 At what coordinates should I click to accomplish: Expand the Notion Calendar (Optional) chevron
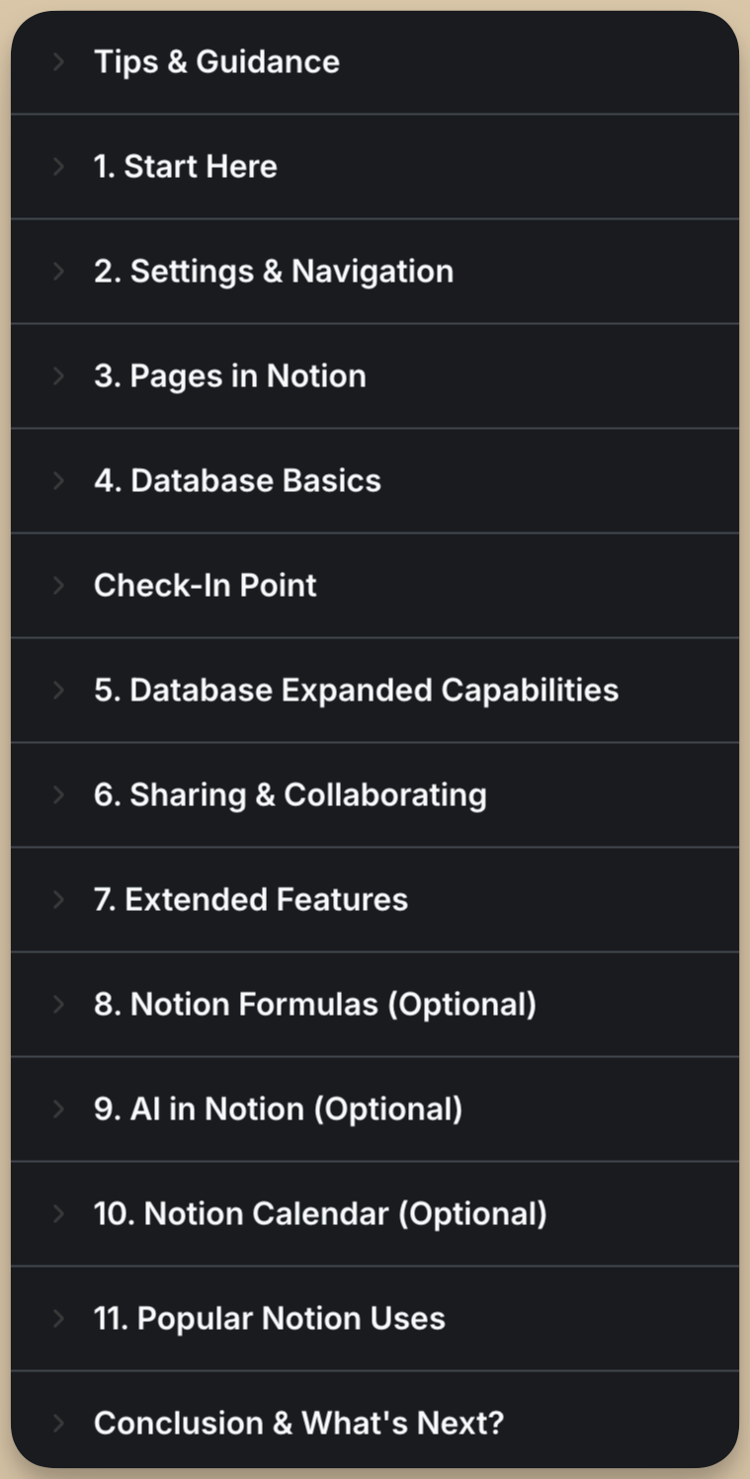[x=58, y=1214]
